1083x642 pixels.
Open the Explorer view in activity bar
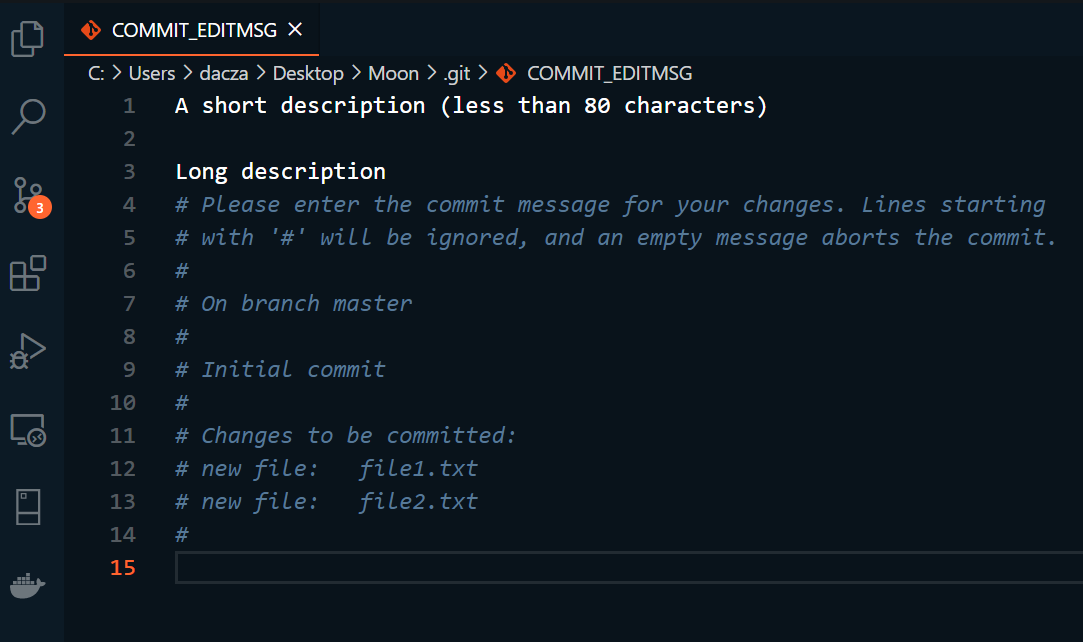point(28,39)
